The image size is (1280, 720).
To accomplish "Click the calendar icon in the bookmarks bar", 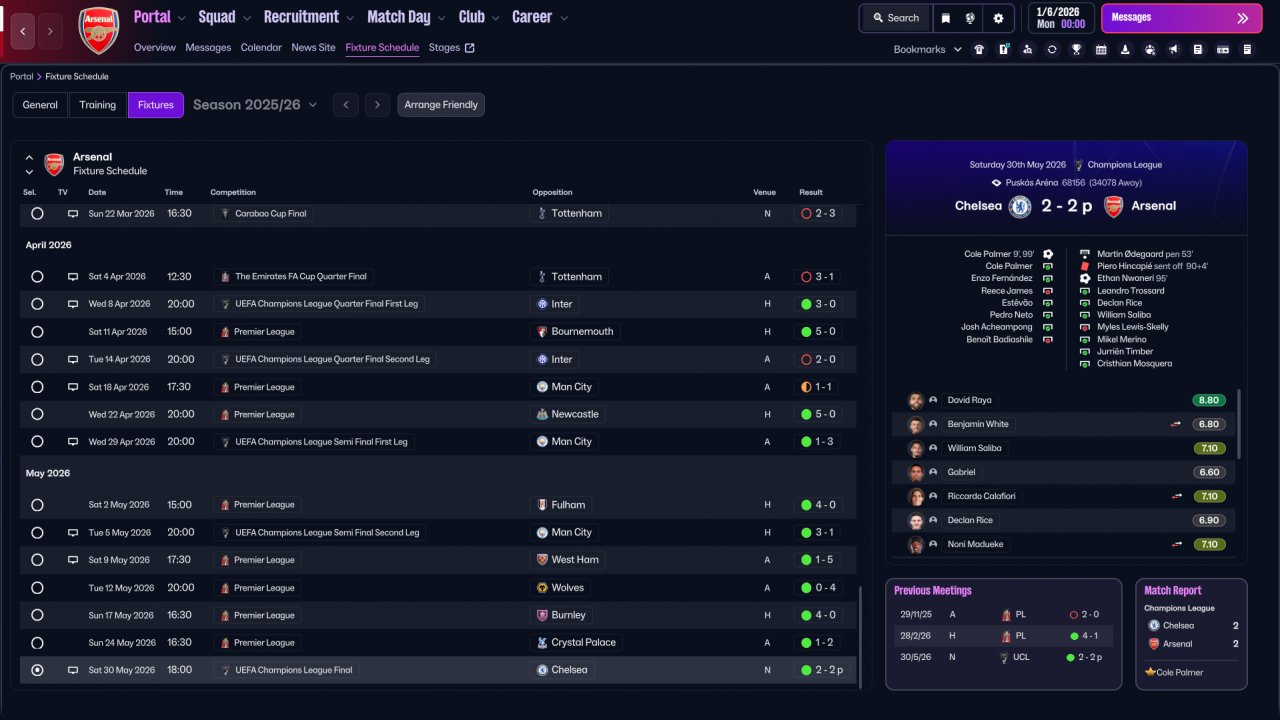I will 1101,49.
